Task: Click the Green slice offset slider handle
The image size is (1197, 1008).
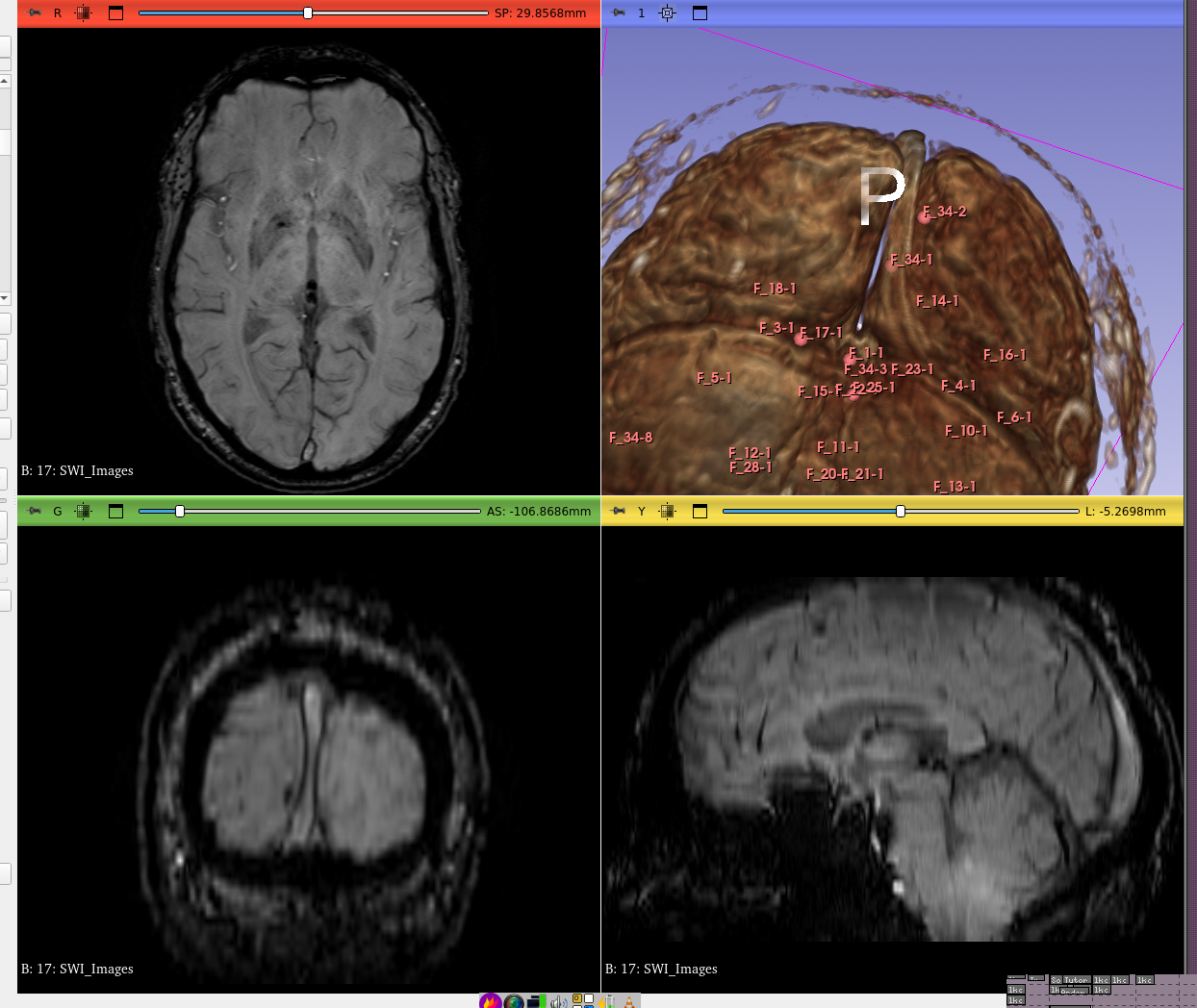Action: click(x=180, y=512)
